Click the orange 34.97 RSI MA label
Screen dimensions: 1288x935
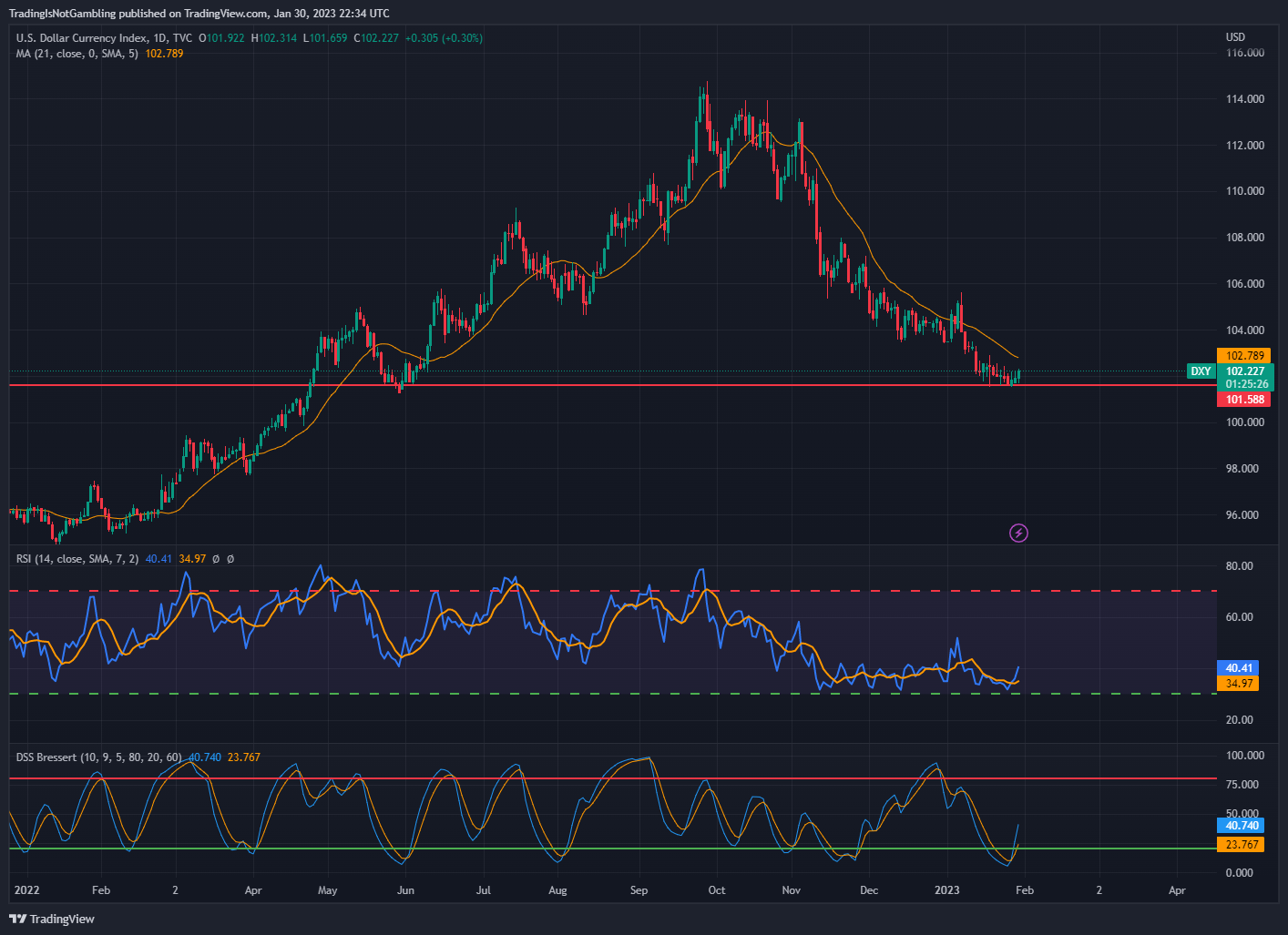tap(1239, 684)
